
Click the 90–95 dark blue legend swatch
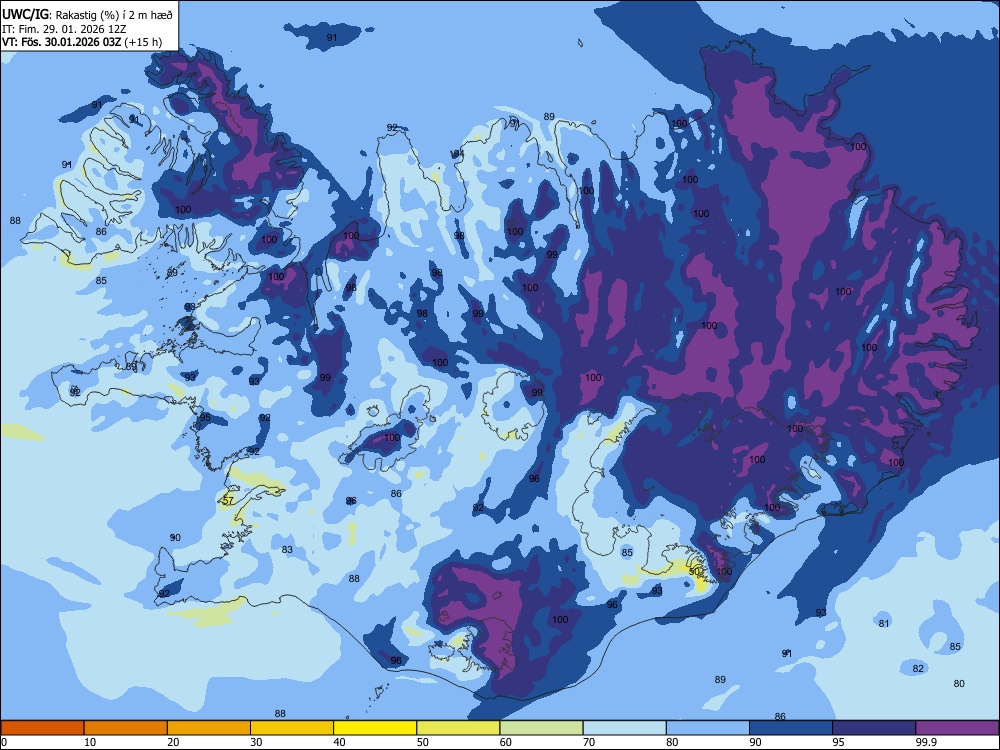(791, 728)
